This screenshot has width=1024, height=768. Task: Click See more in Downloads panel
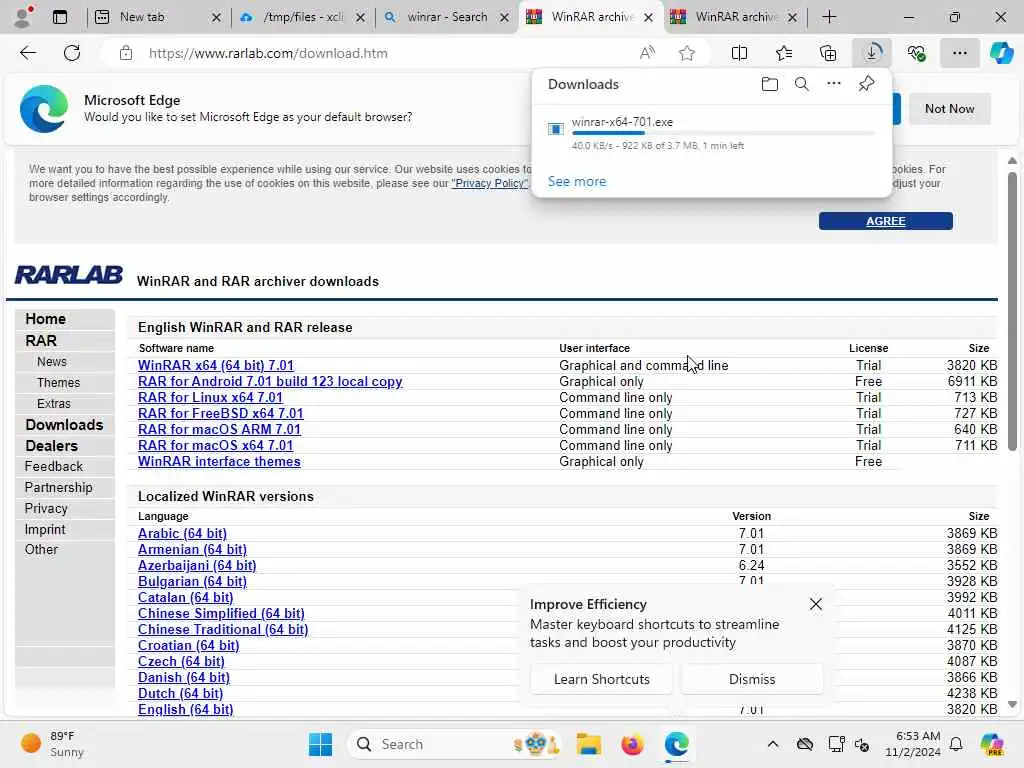[577, 181]
